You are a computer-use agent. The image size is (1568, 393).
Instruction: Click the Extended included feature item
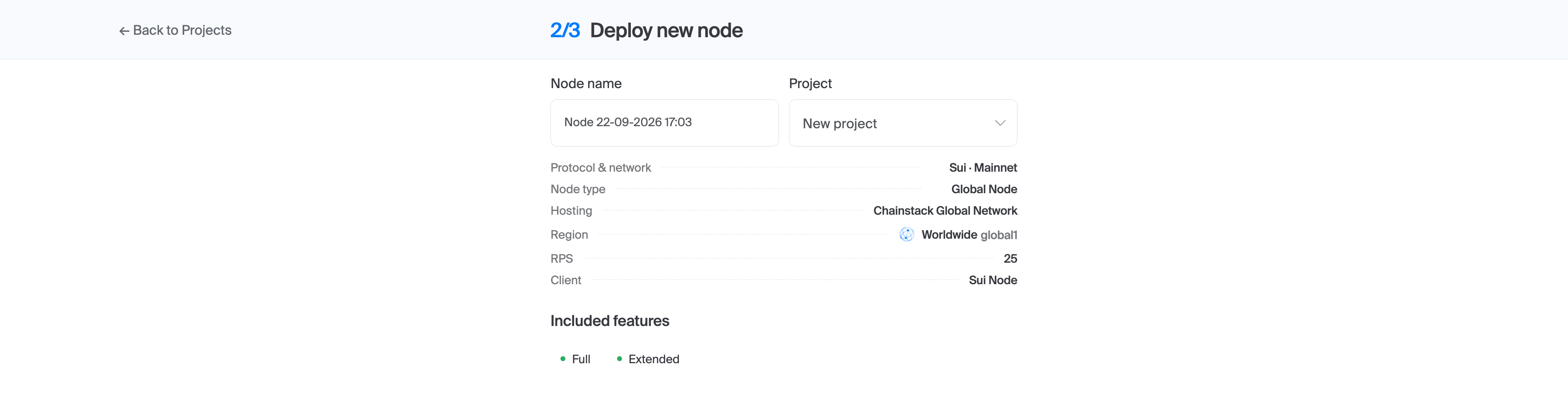[x=648, y=359]
